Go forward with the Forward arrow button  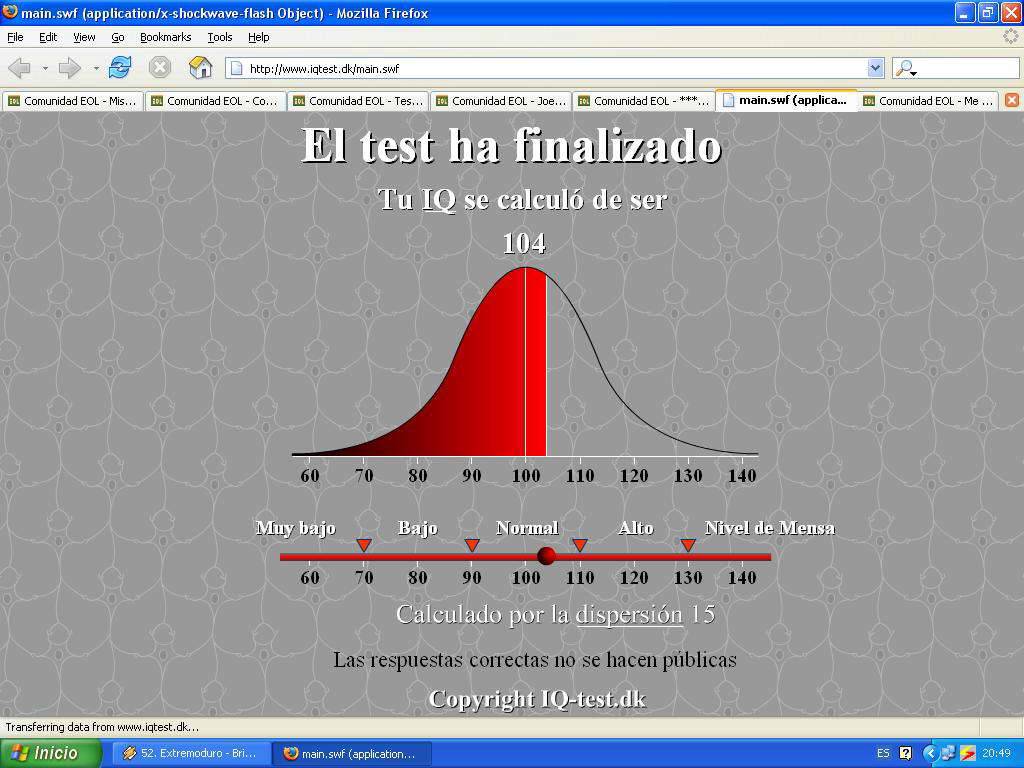(70, 68)
